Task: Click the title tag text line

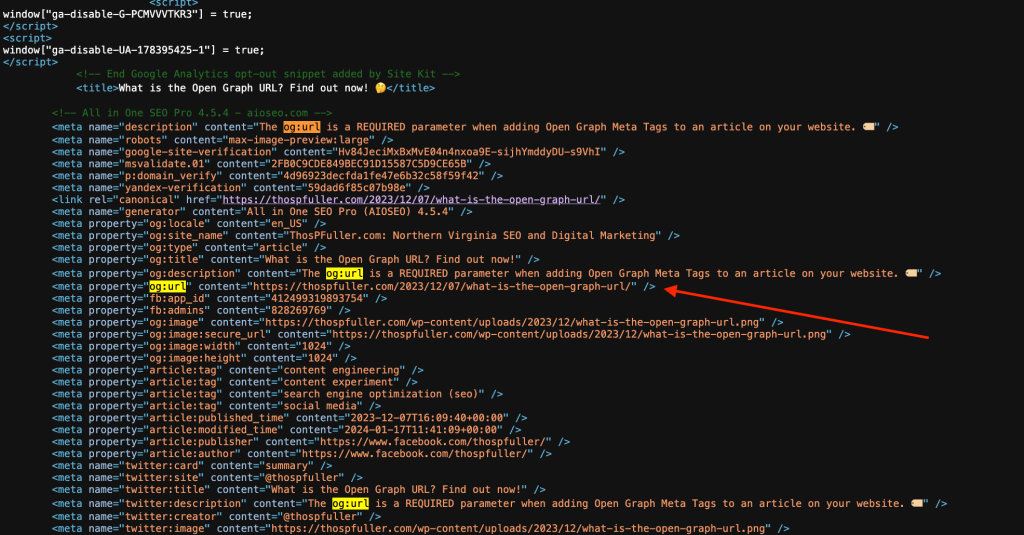Action: [255, 88]
